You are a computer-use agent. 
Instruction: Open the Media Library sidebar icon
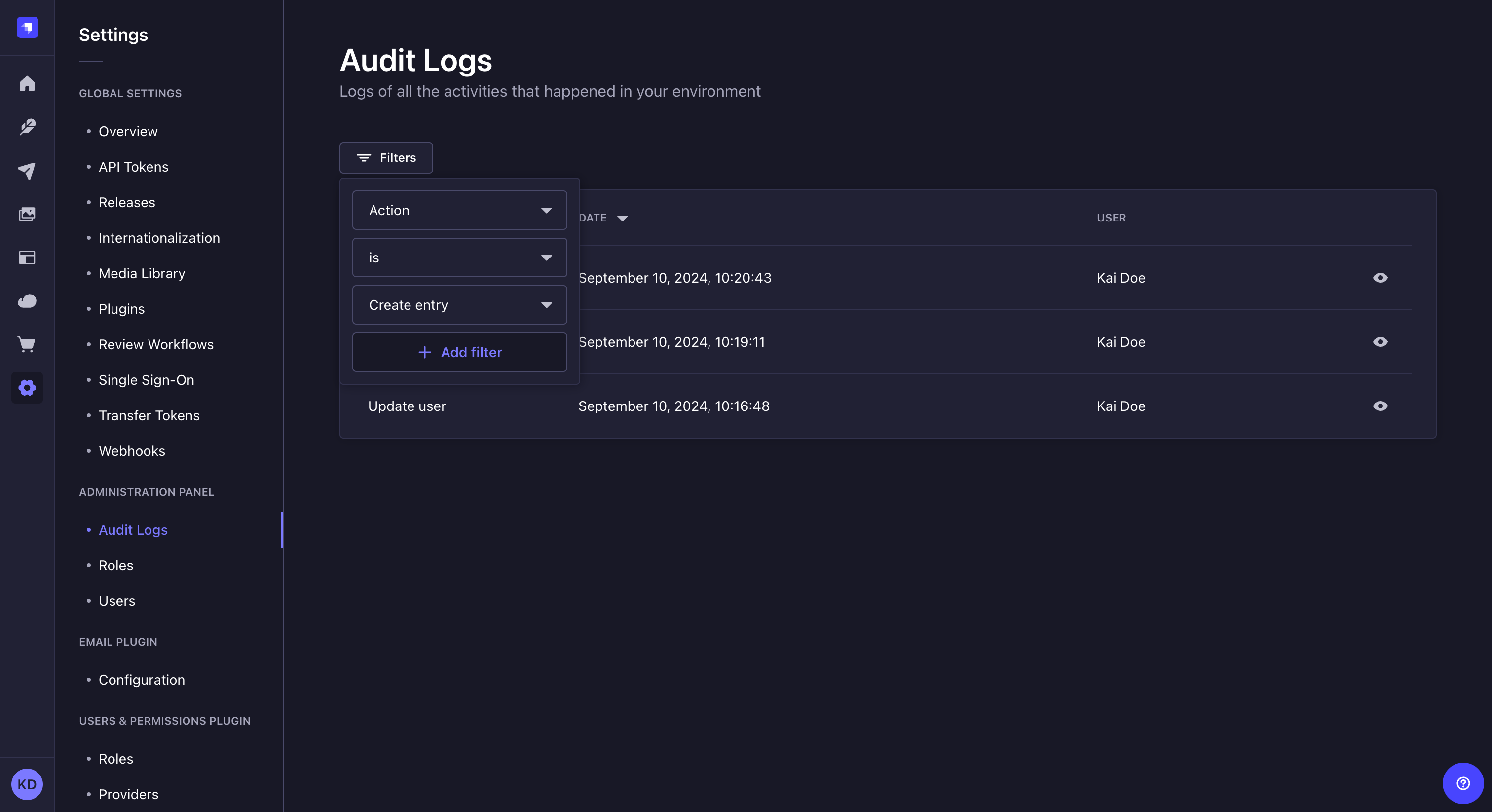click(27, 214)
